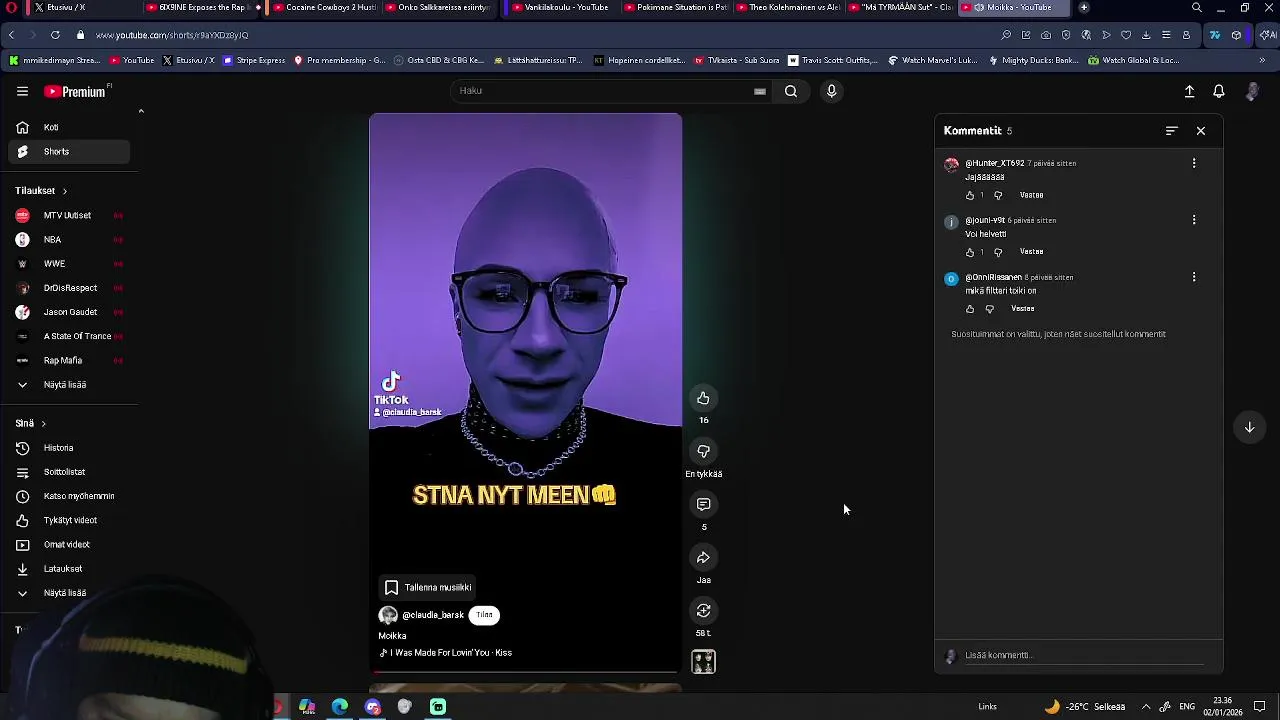This screenshot has height=720, width=1280.
Task: Open comment sort options icon
Action: [1172, 131]
